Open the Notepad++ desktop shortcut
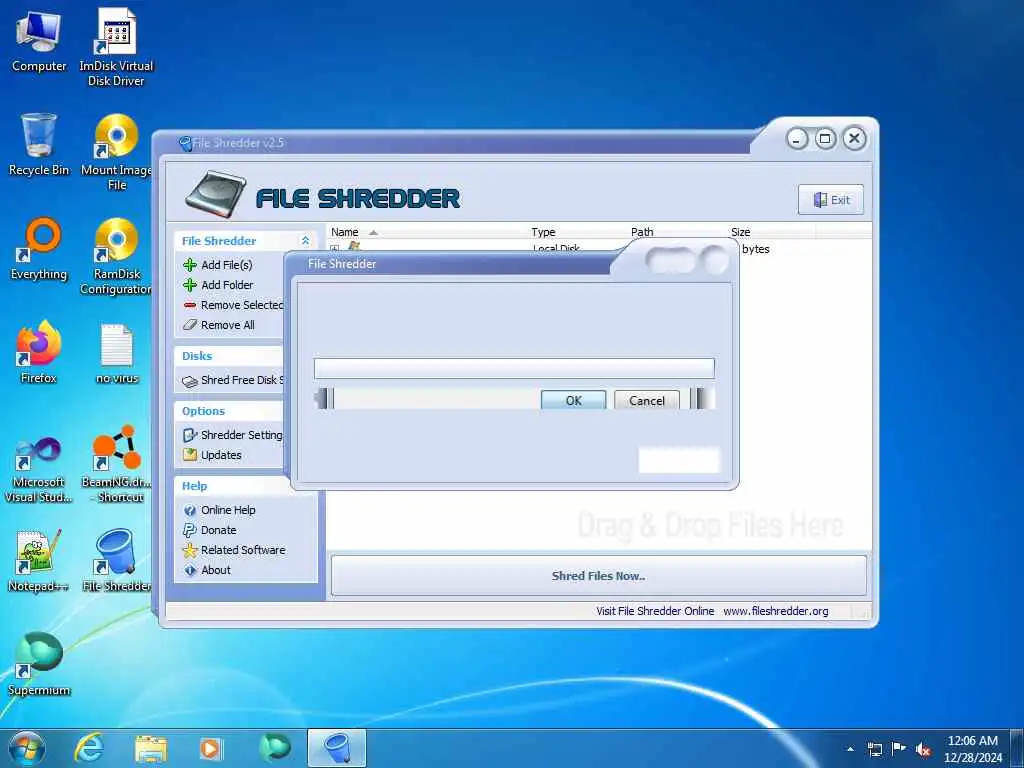 pos(39,560)
